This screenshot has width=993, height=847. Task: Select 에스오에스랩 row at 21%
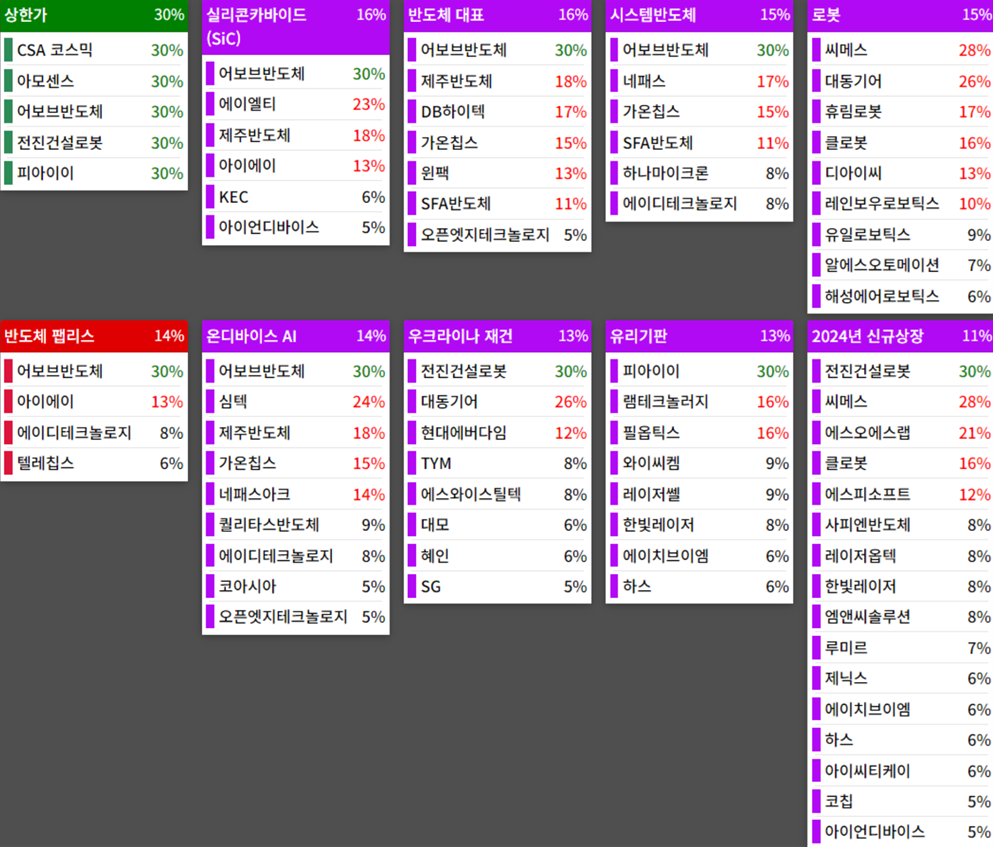pyautogui.click(x=901, y=433)
